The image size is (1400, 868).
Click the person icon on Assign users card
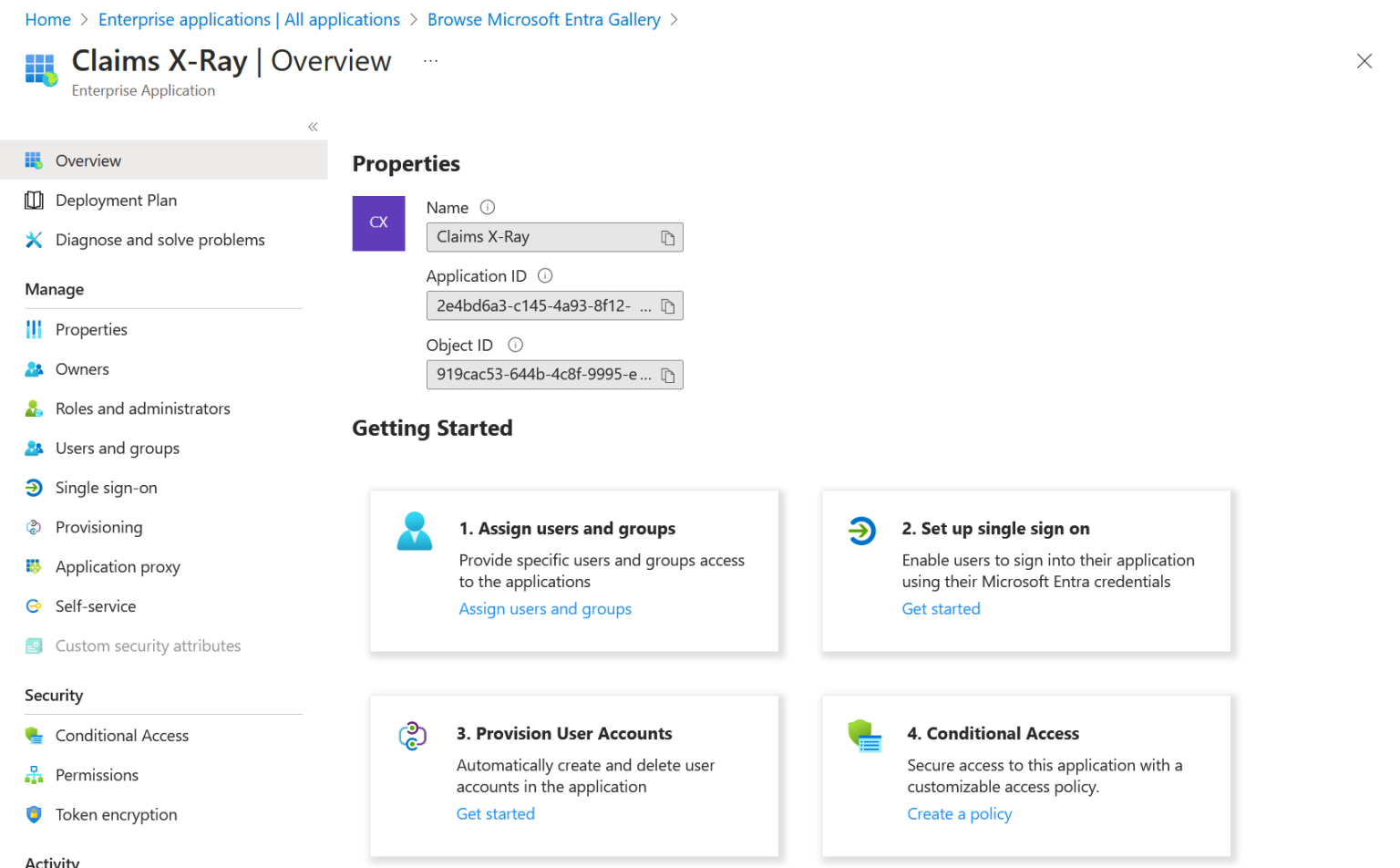click(x=415, y=530)
